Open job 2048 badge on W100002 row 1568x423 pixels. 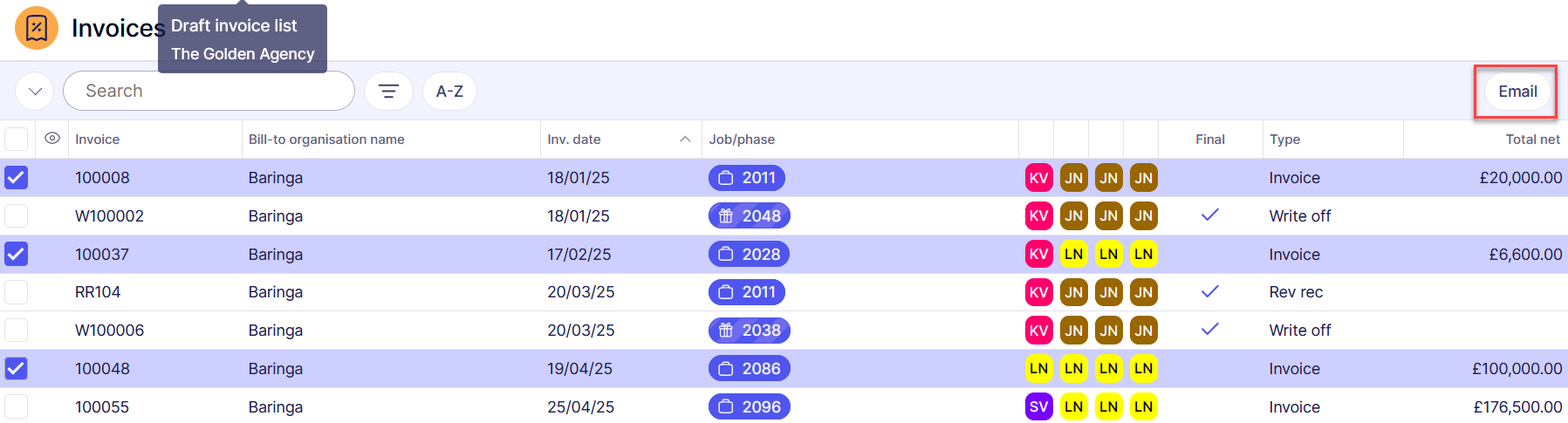(749, 216)
